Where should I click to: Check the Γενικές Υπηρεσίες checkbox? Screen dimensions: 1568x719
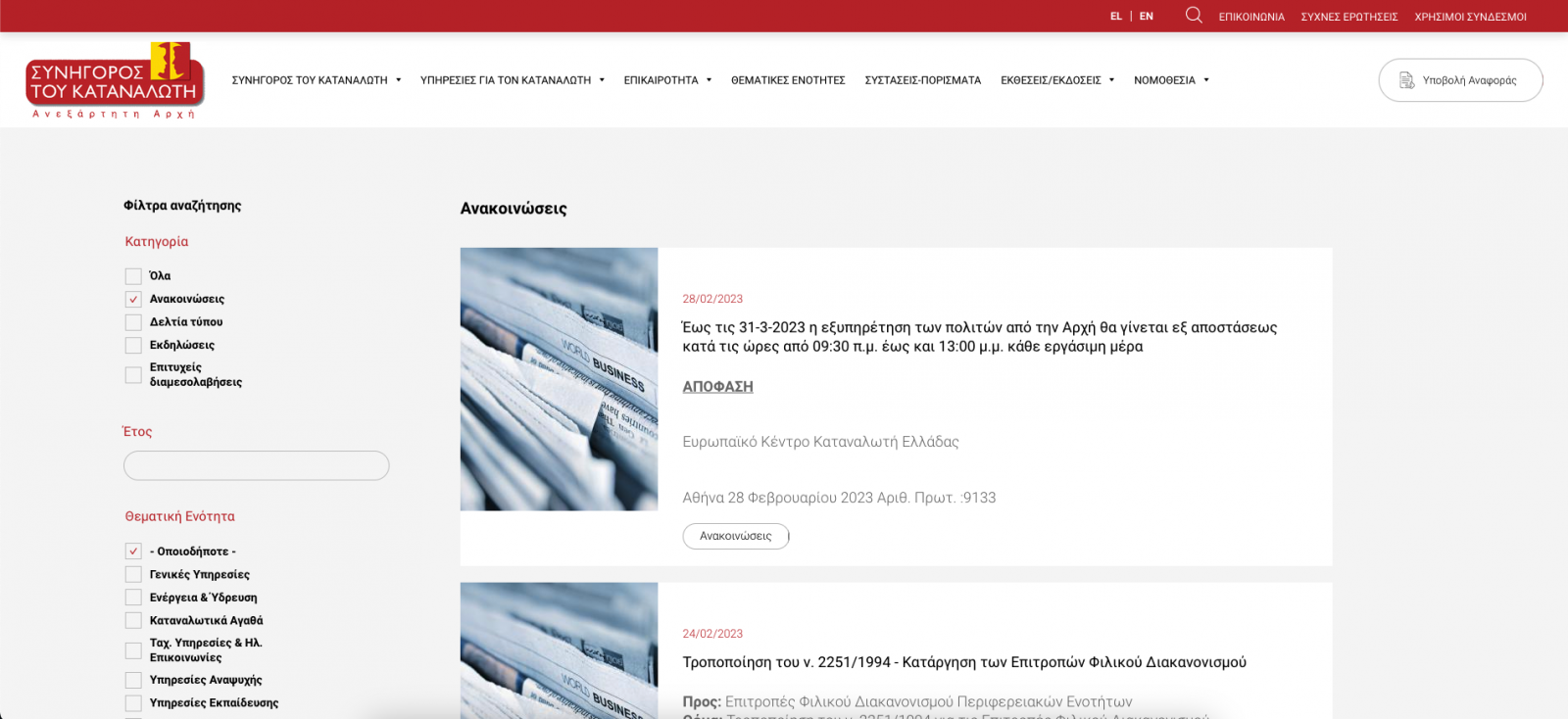pos(133,574)
